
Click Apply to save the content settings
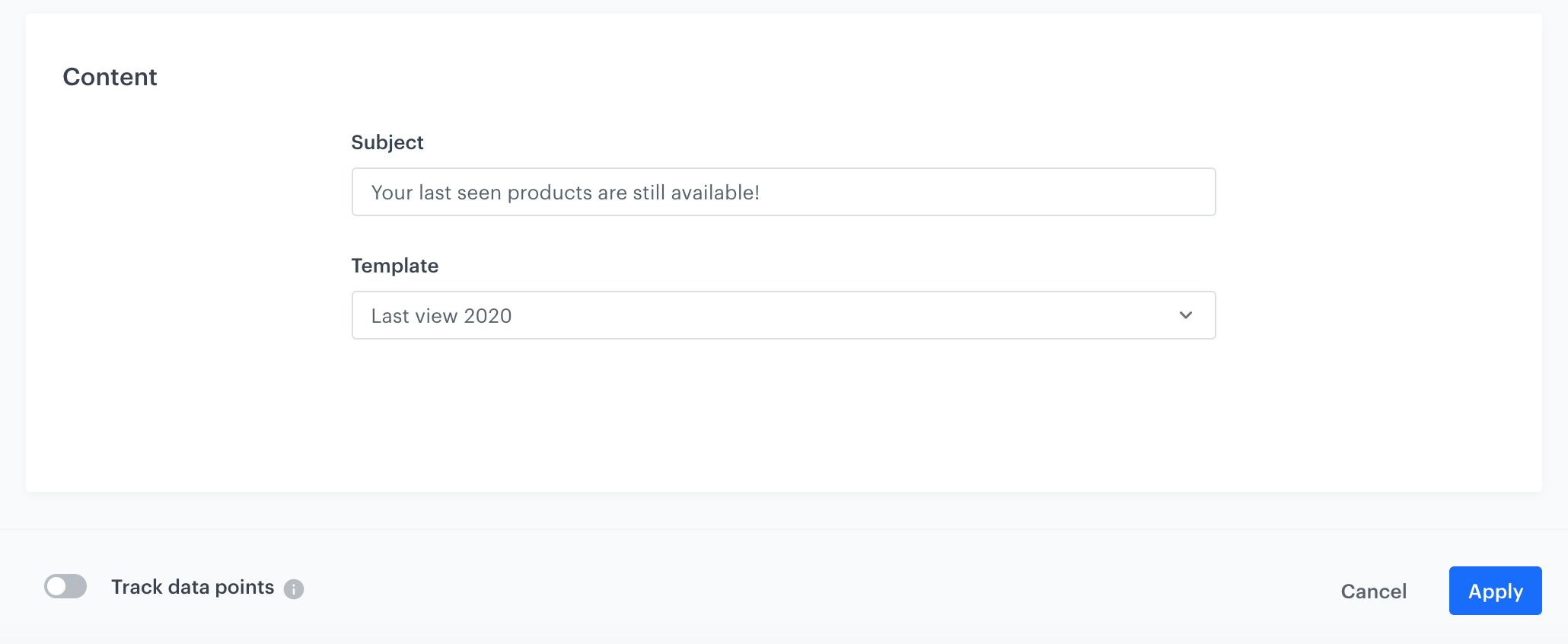pyautogui.click(x=1494, y=591)
